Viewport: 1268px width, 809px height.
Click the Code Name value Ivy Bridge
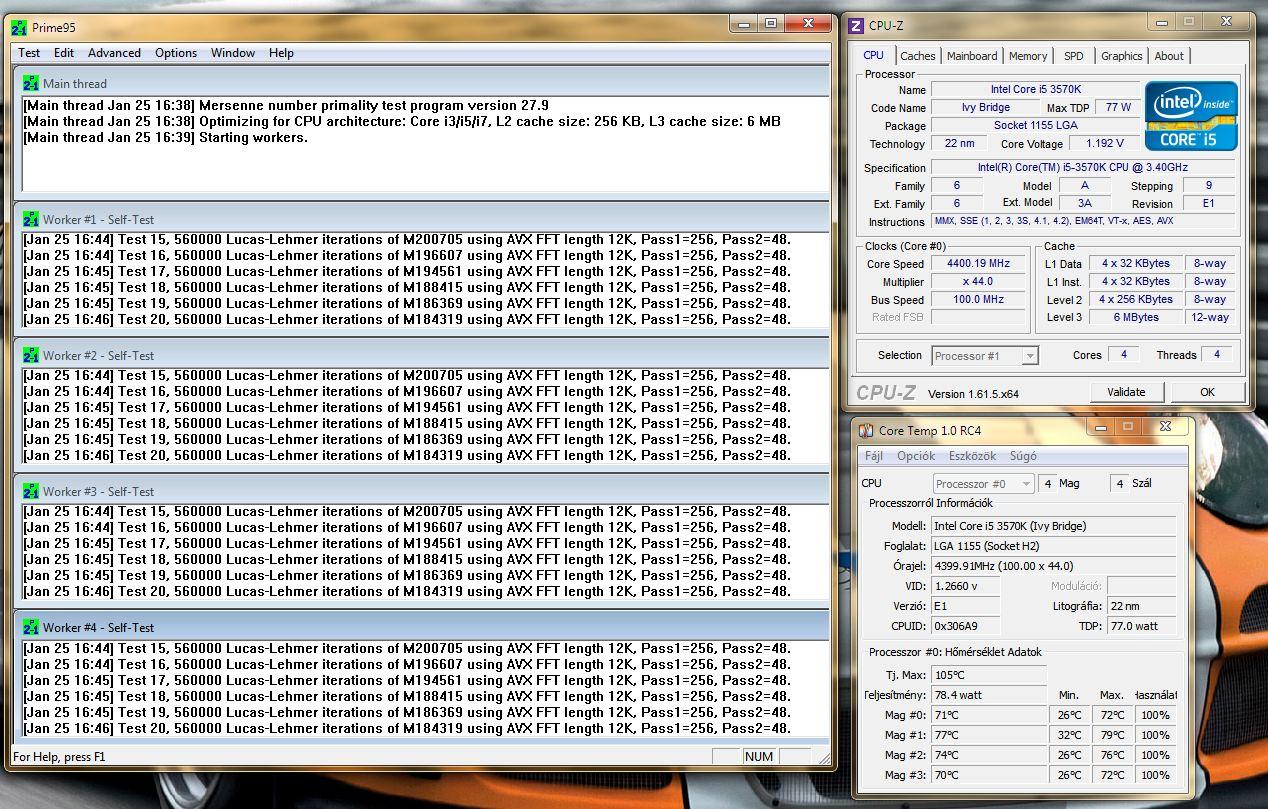click(x=985, y=108)
